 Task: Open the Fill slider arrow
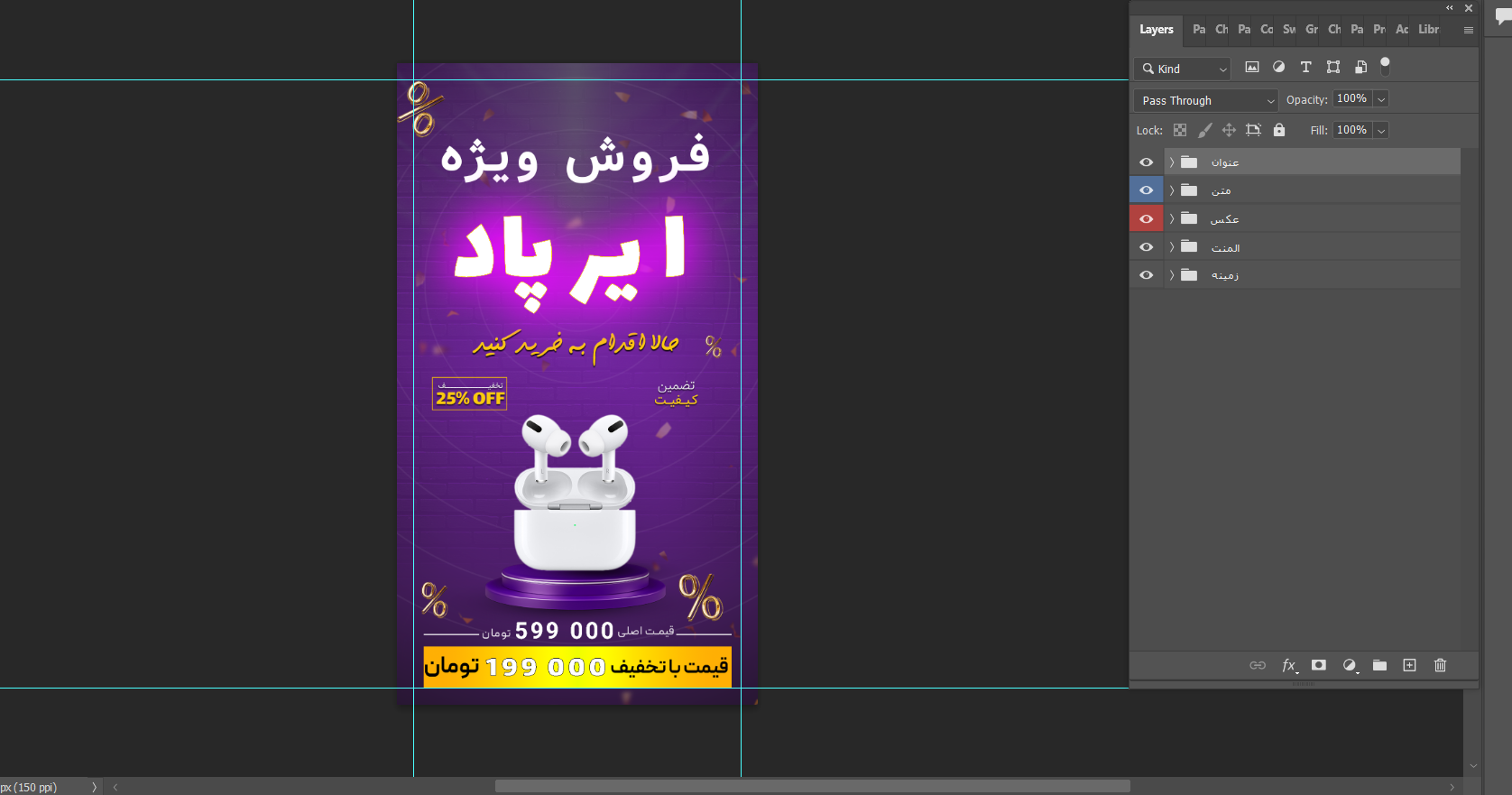(1380, 131)
